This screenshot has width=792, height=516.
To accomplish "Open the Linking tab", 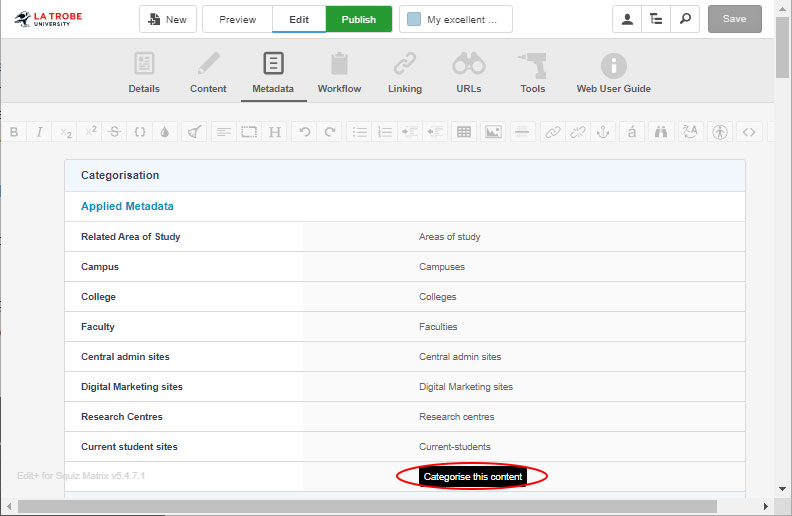I will 404,74.
